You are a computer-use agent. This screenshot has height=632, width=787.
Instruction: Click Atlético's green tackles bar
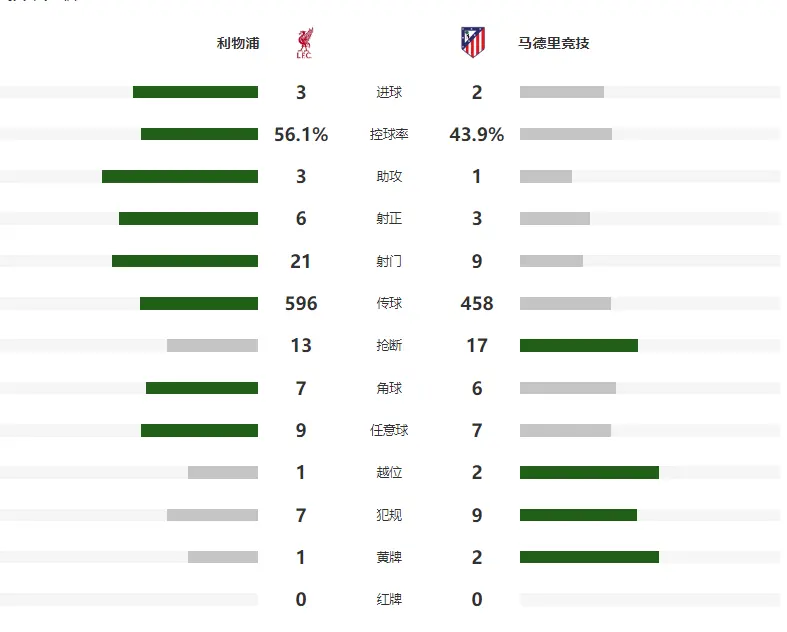[x=578, y=346]
